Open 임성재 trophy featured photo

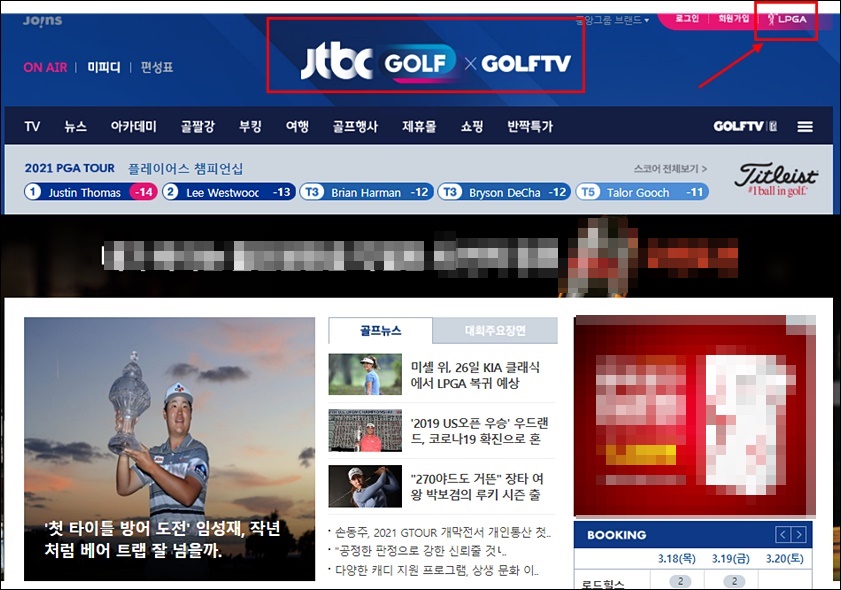[169, 449]
